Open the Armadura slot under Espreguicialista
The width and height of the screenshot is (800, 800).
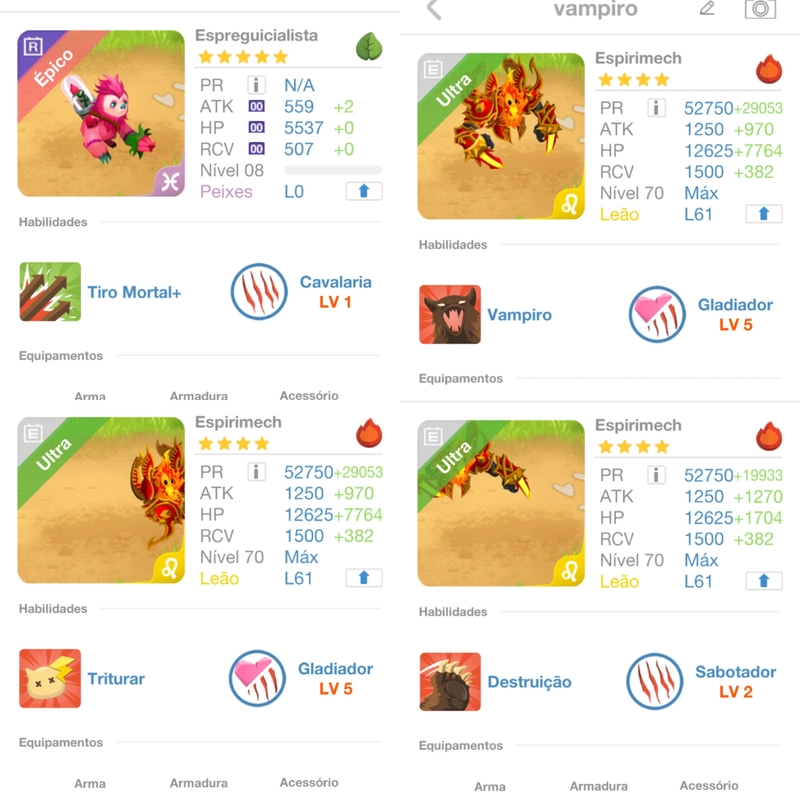tap(198, 396)
